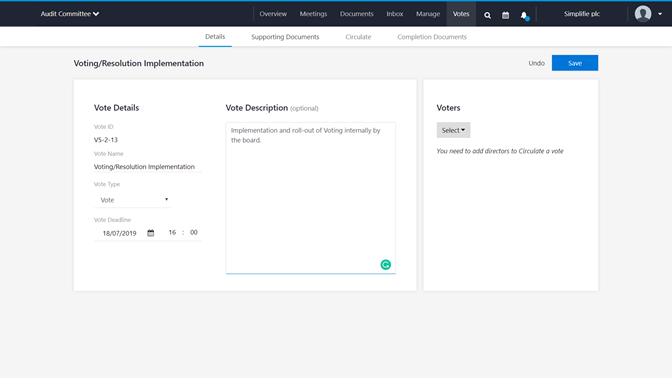Open the Meetings menu
The height and width of the screenshot is (378, 672).
313,14
